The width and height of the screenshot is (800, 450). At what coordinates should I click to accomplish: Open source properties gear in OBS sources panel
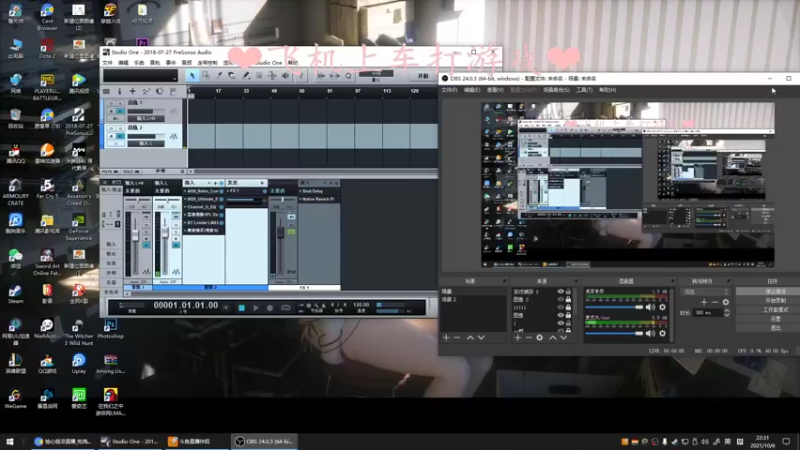pos(539,338)
